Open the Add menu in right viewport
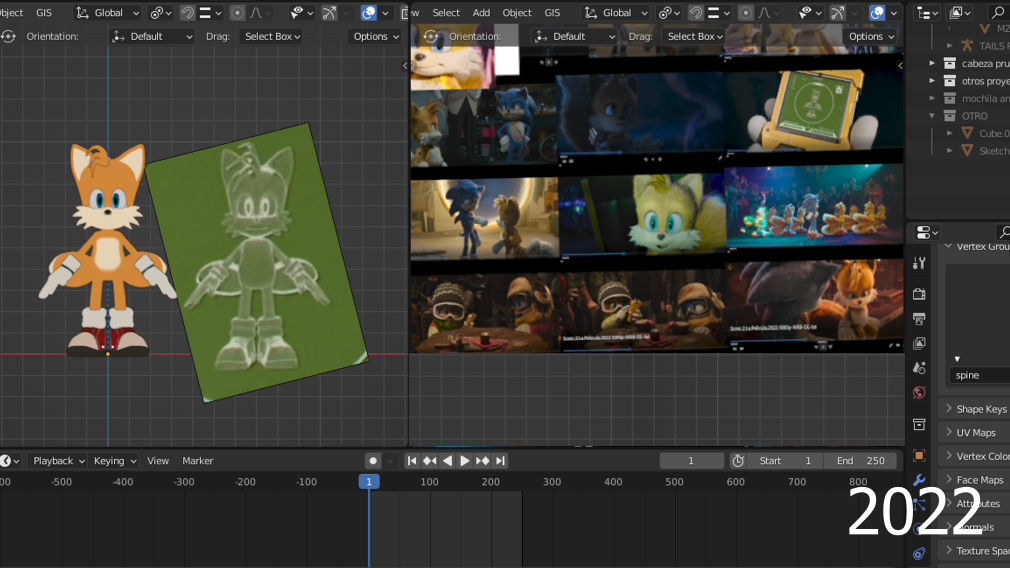 pos(481,13)
